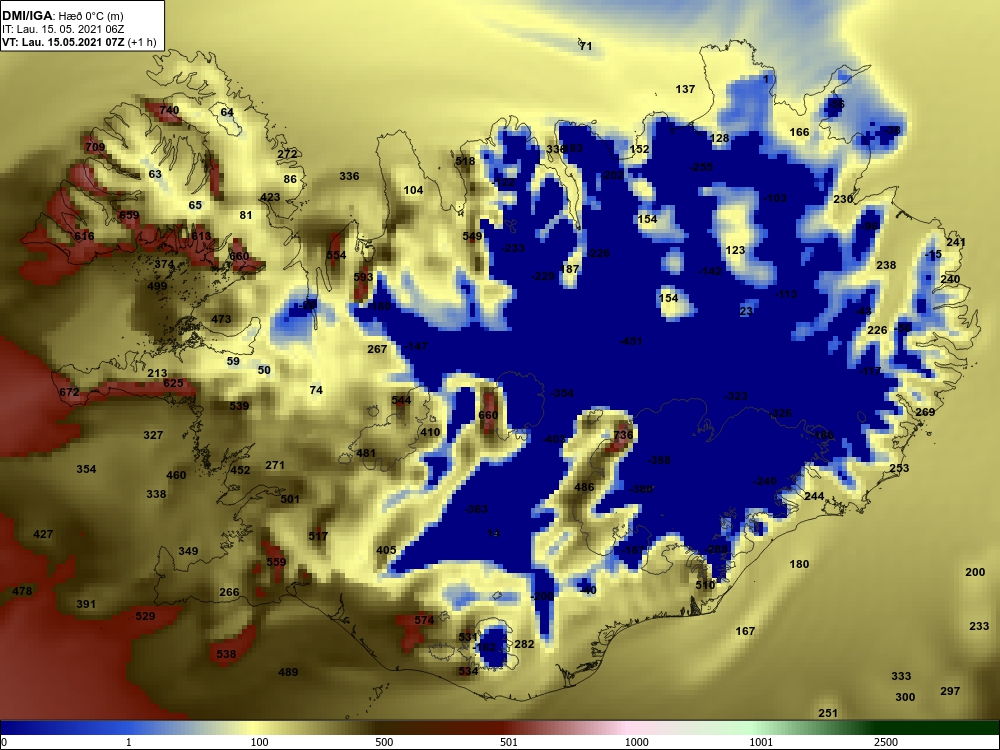
Task: Click the map value '272'
Action: [287, 154]
